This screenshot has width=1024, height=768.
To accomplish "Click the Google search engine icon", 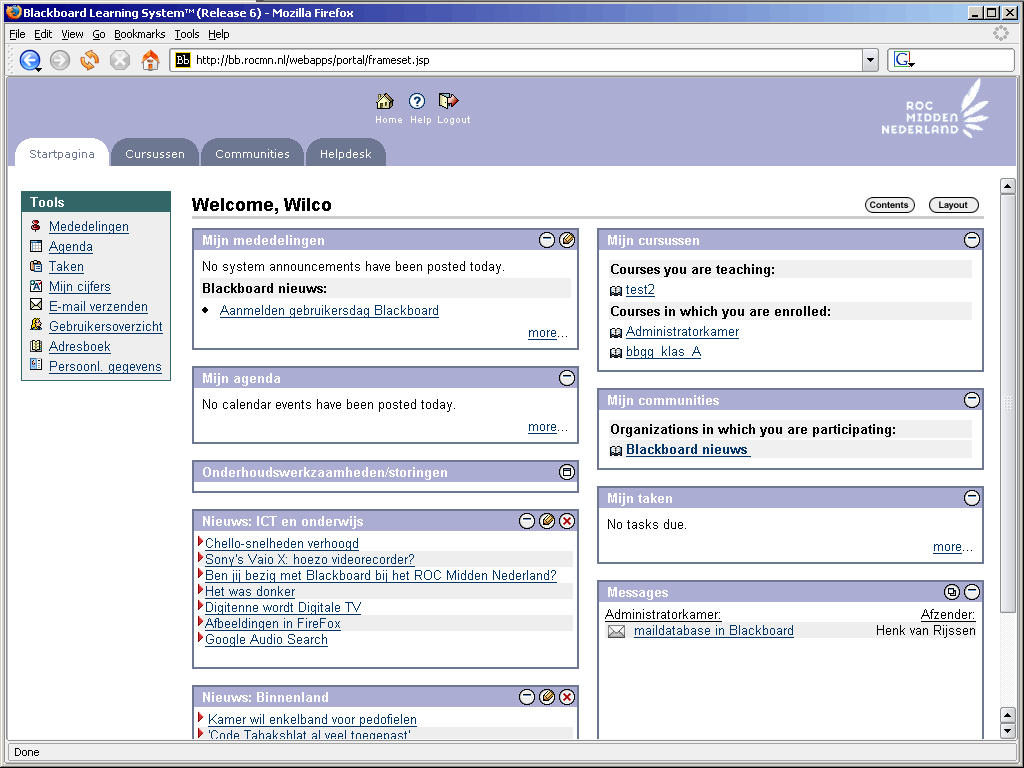I will [903, 60].
